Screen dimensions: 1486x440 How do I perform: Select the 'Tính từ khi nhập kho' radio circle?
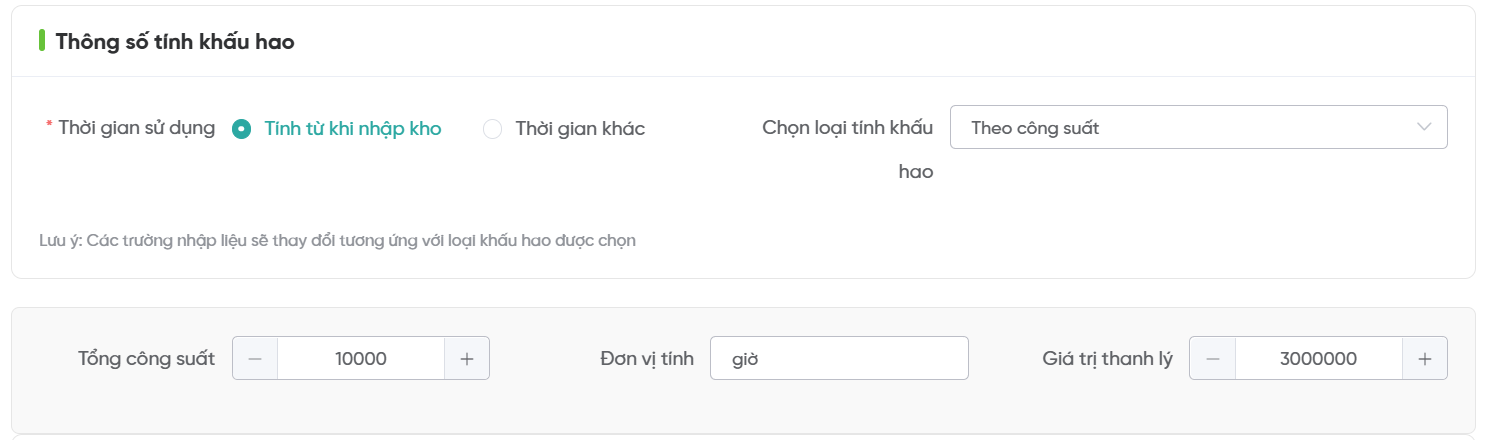tap(241, 129)
